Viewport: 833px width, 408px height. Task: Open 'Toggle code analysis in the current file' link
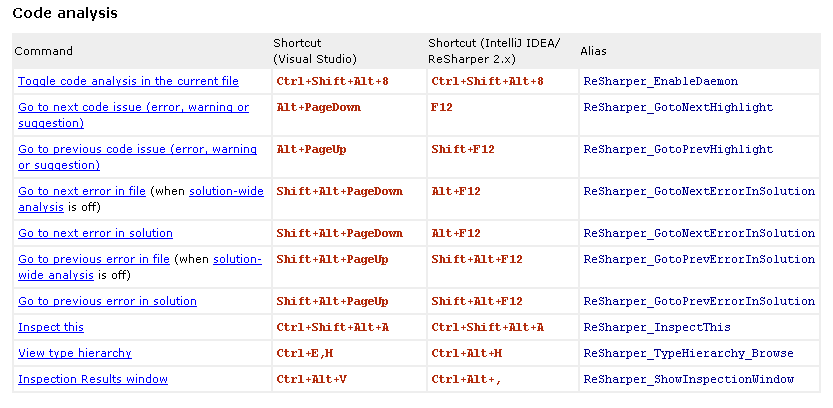[128, 81]
